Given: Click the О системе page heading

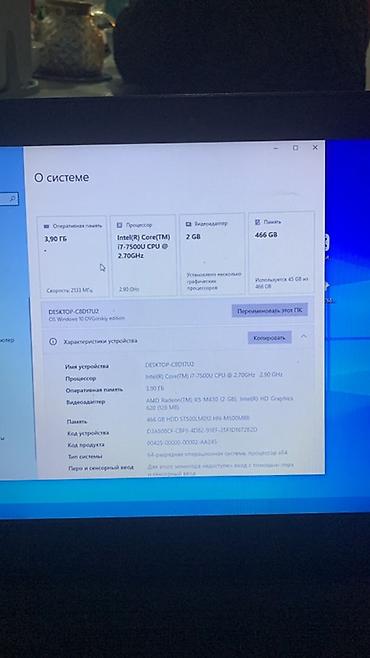Looking at the screenshot, I should 62,178.
